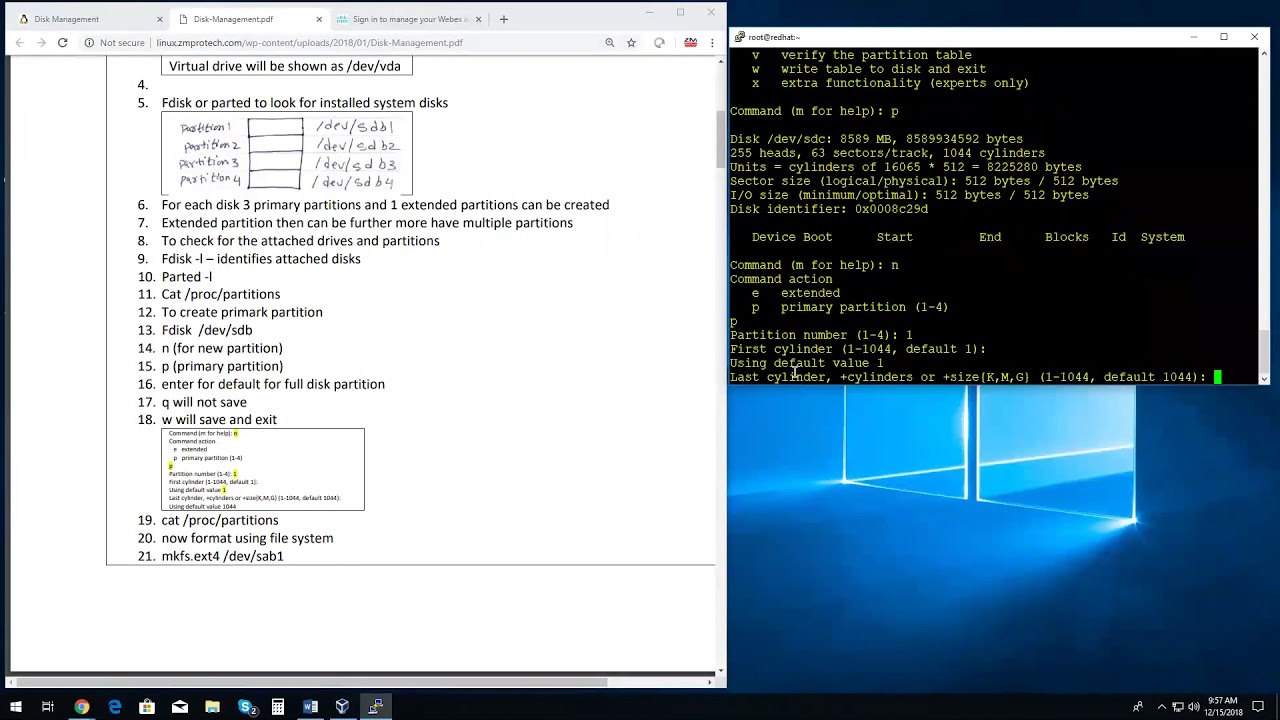
Task: Go back in Chrome browser
Action: click(19, 43)
